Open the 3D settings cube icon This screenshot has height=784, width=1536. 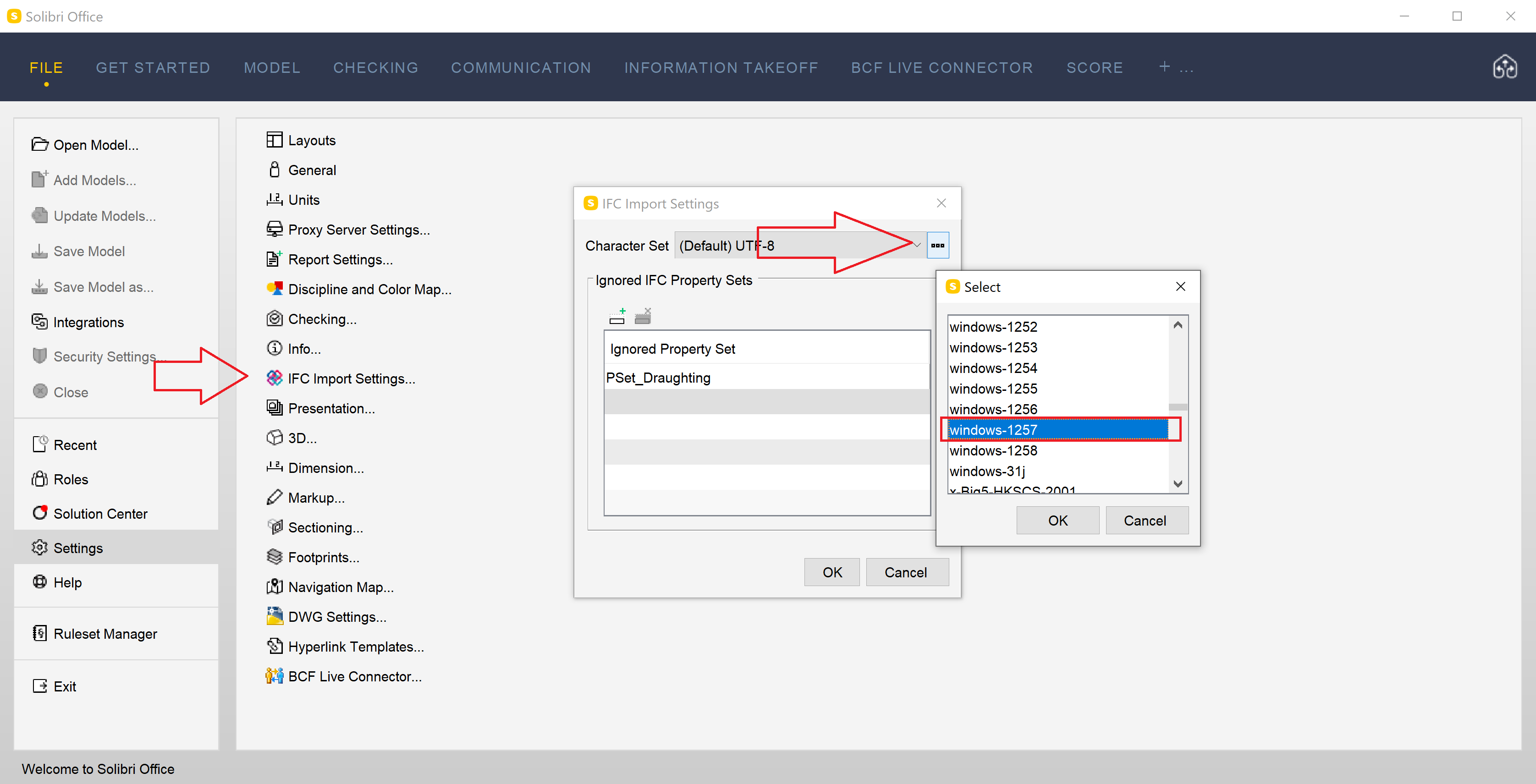(x=274, y=438)
